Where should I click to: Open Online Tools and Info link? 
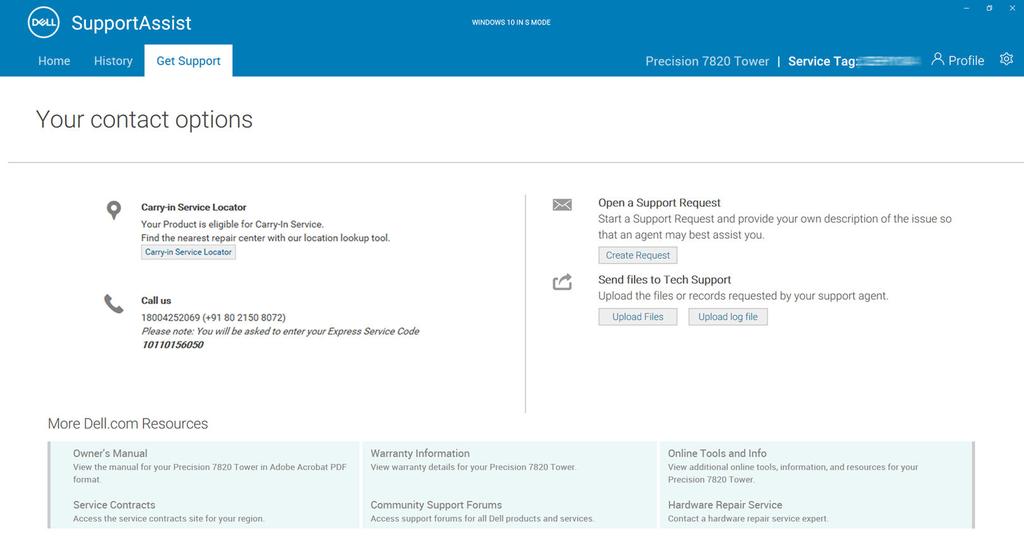coord(717,453)
